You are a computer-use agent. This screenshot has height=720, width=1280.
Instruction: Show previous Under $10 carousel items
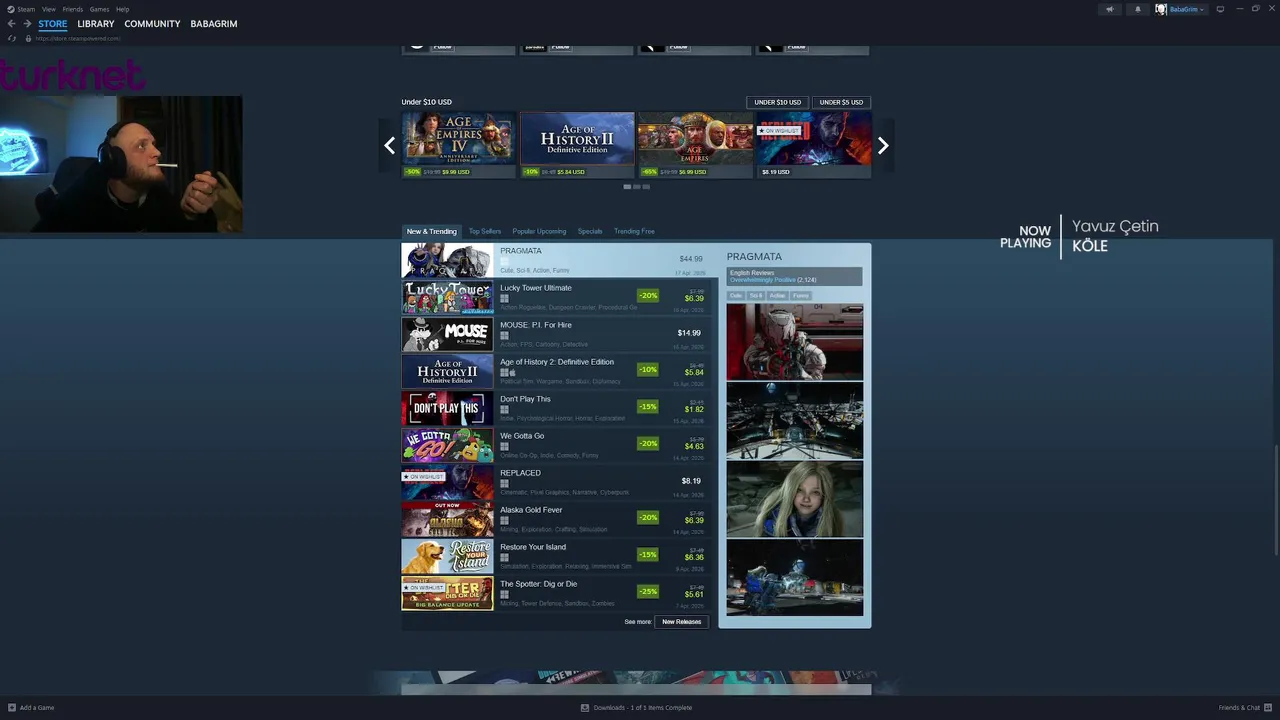(x=389, y=145)
